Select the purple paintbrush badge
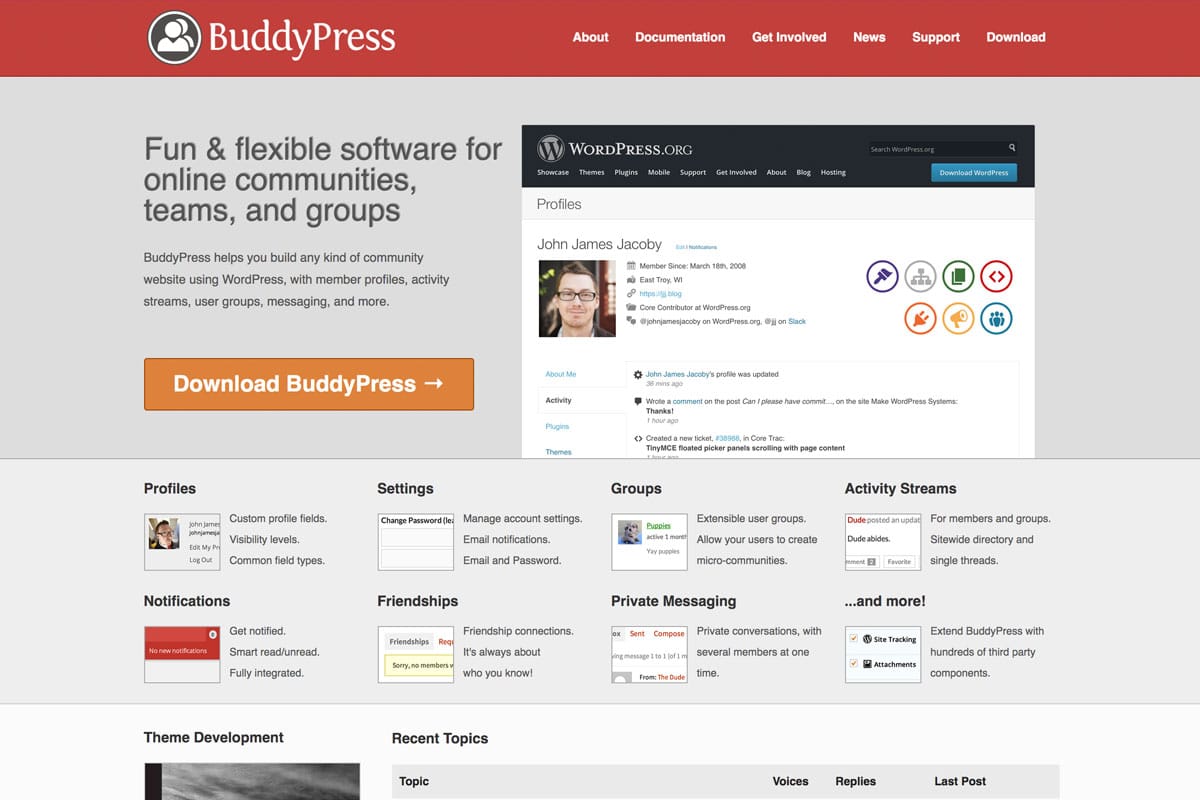 point(882,276)
